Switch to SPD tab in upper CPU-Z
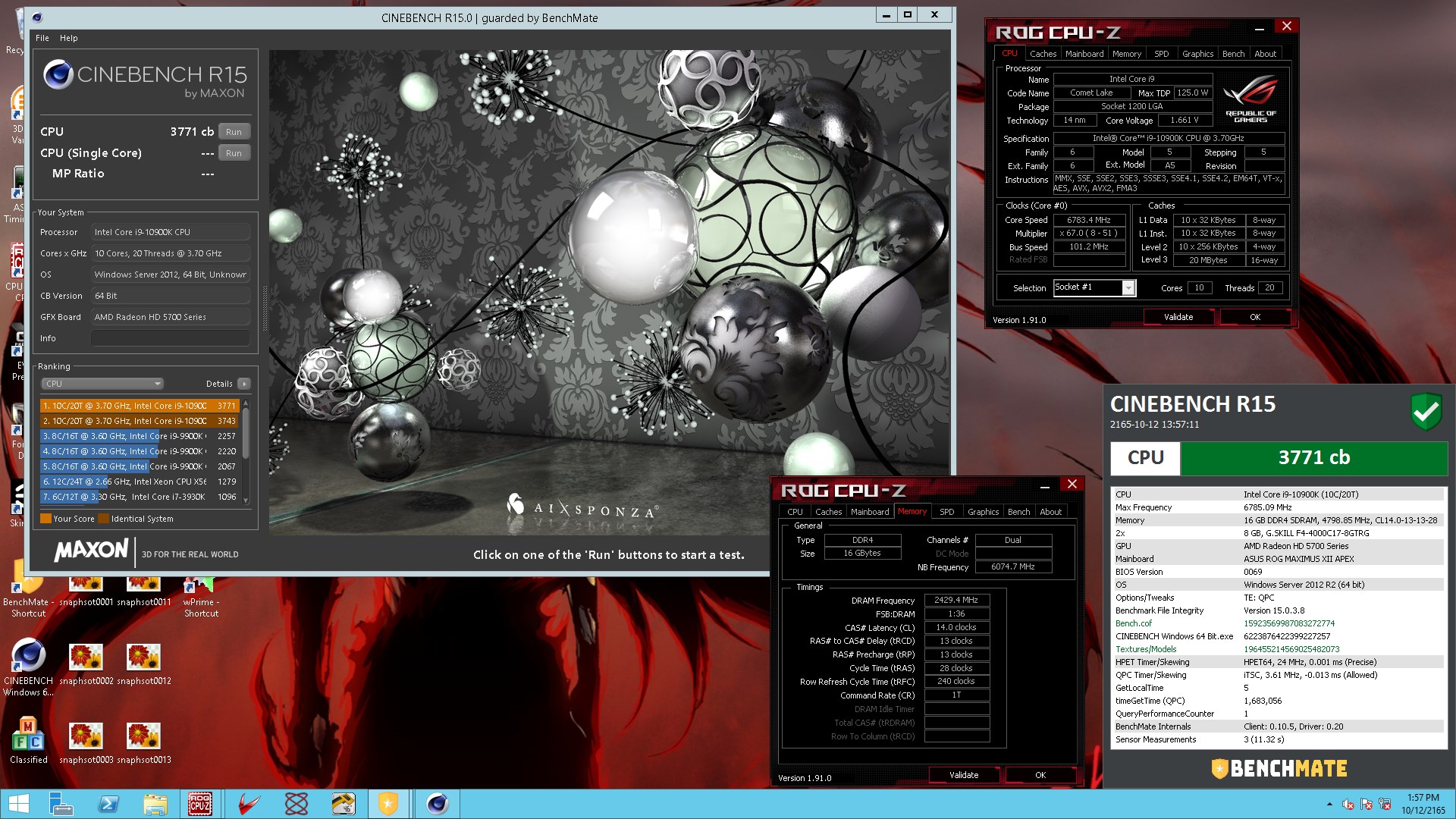 pyautogui.click(x=1161, y=54)
